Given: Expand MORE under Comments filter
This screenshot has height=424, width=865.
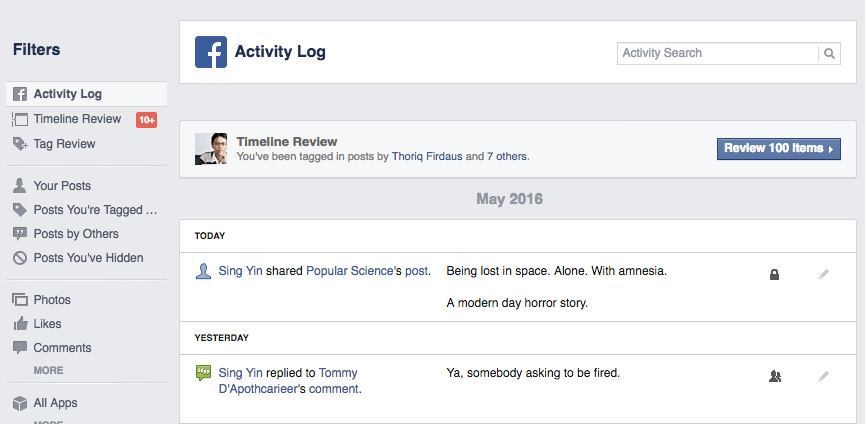Looking at the screenshot, I should pos(49,371).
